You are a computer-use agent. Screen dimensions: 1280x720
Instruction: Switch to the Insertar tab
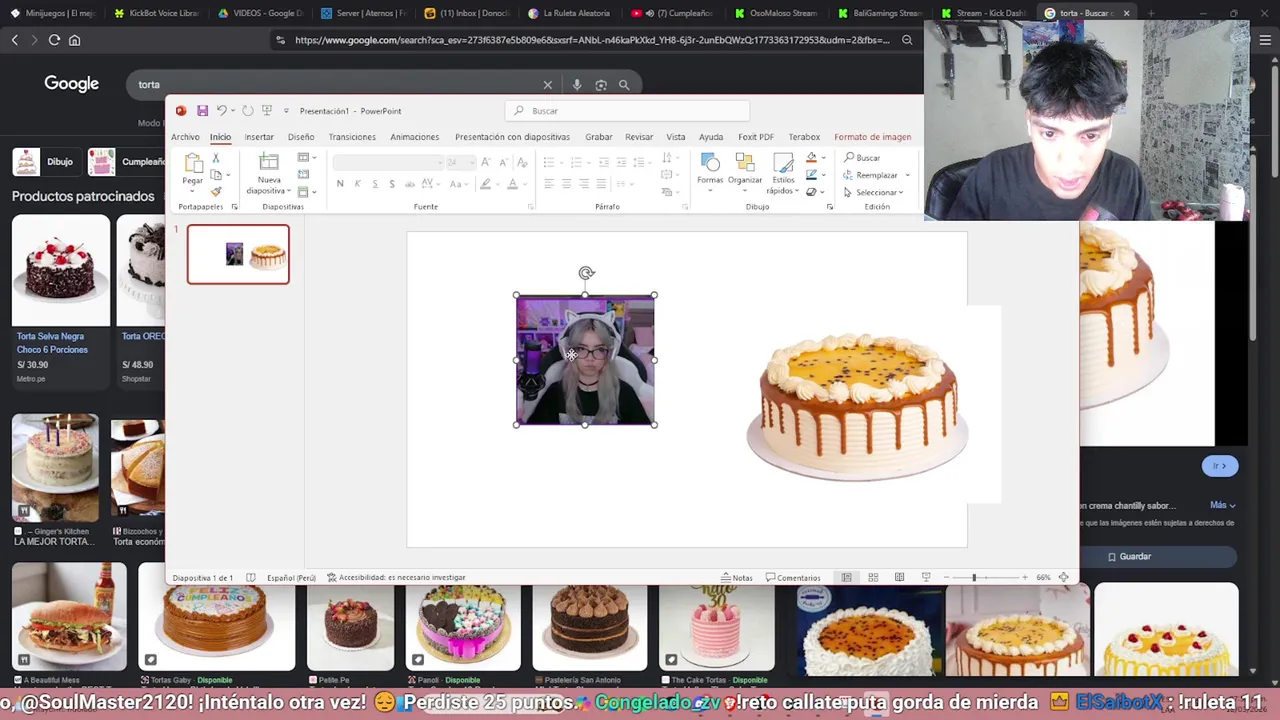coord(259,137)
